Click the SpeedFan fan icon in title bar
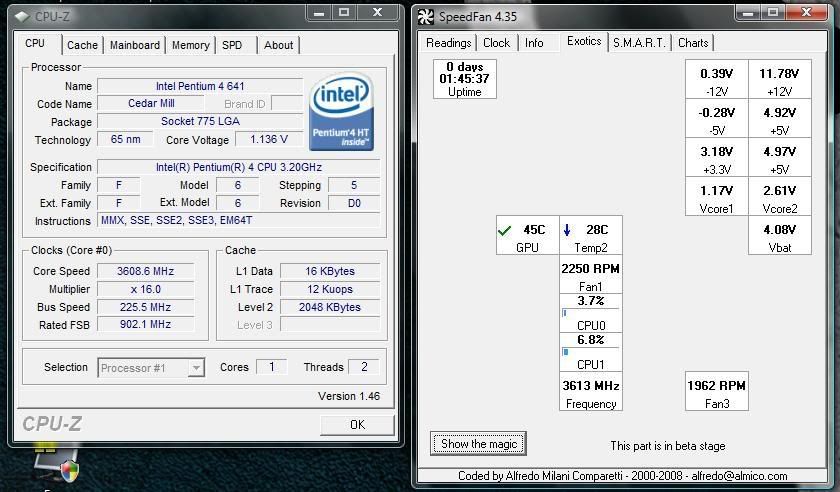 coord(425,17)
